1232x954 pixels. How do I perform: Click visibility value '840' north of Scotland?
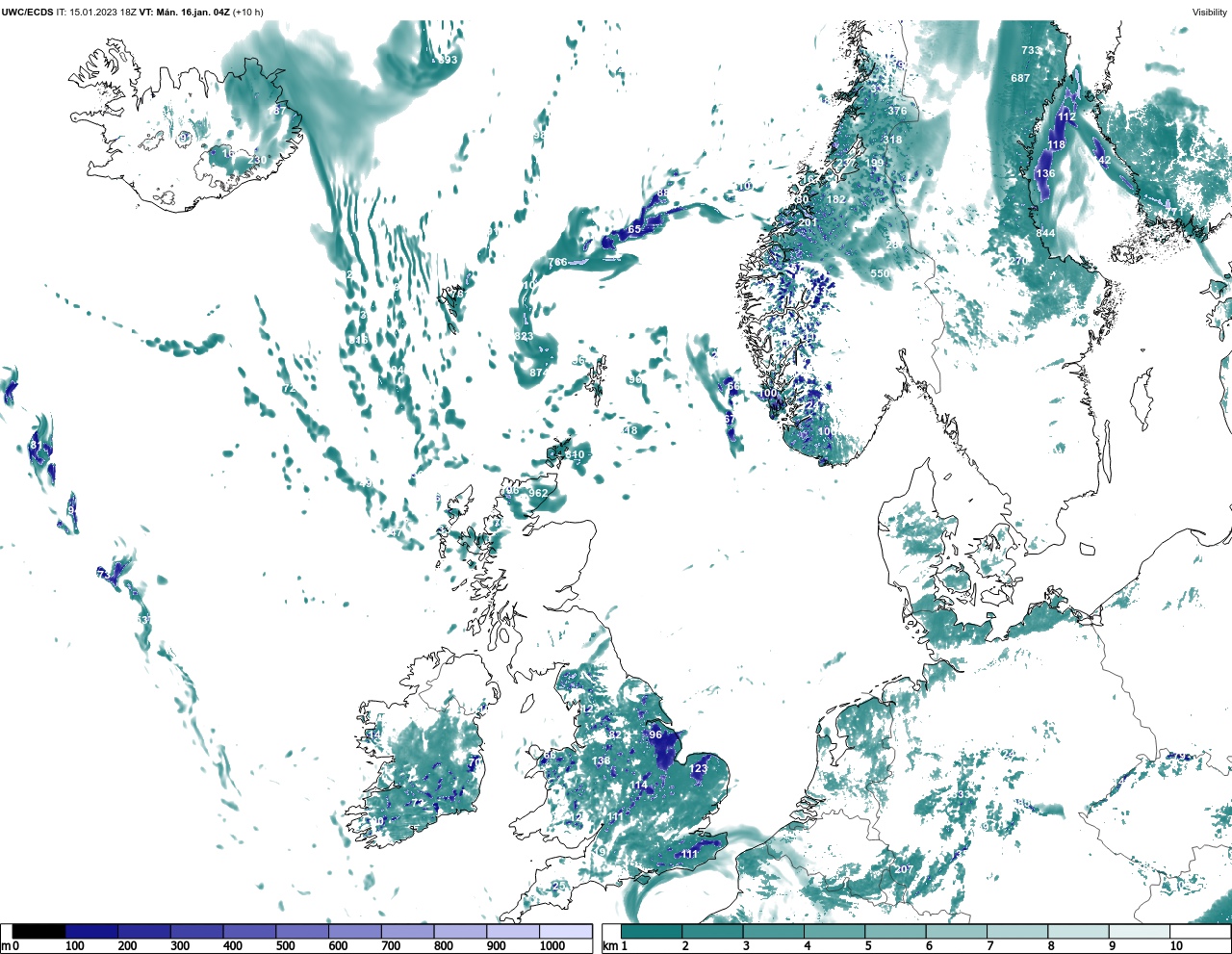575,454
